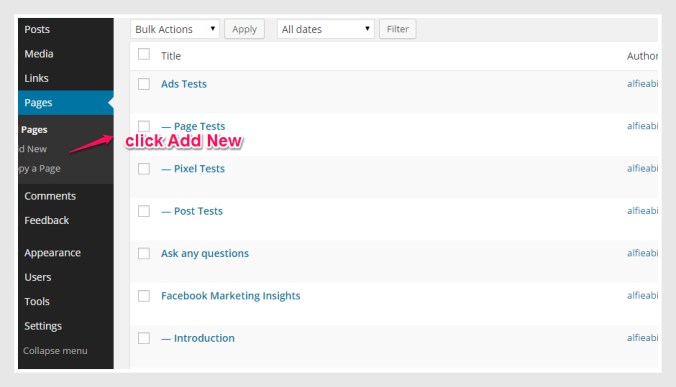Select the highlighted Pages menu item
676x387 pixels.
click(x=66, y=103)
